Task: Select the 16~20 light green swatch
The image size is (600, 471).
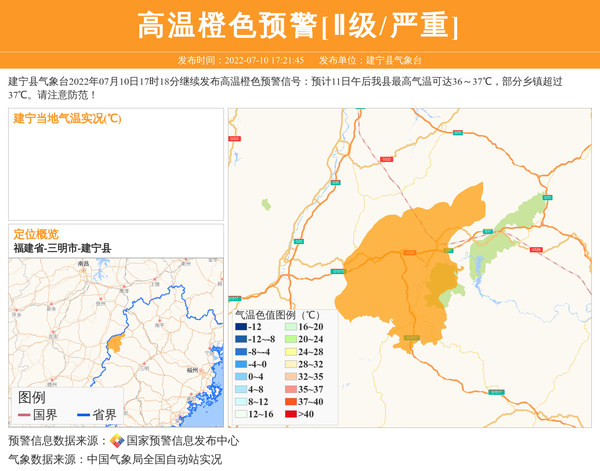Action: coord(289,327)
